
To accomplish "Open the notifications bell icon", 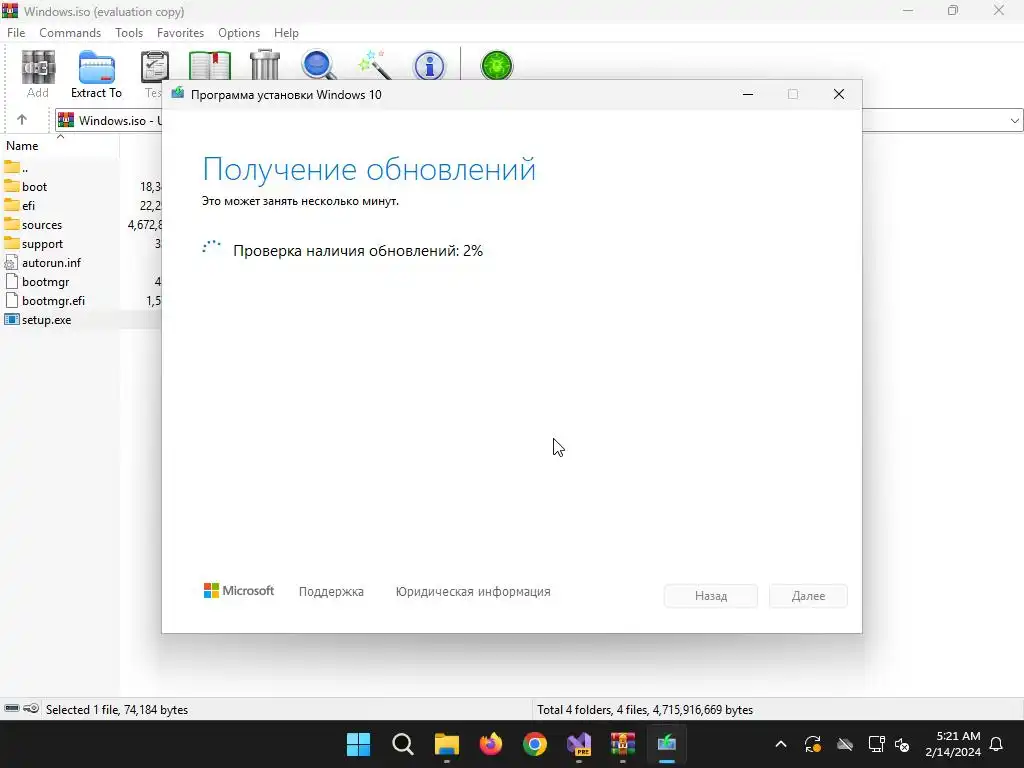I will point(997,744).
